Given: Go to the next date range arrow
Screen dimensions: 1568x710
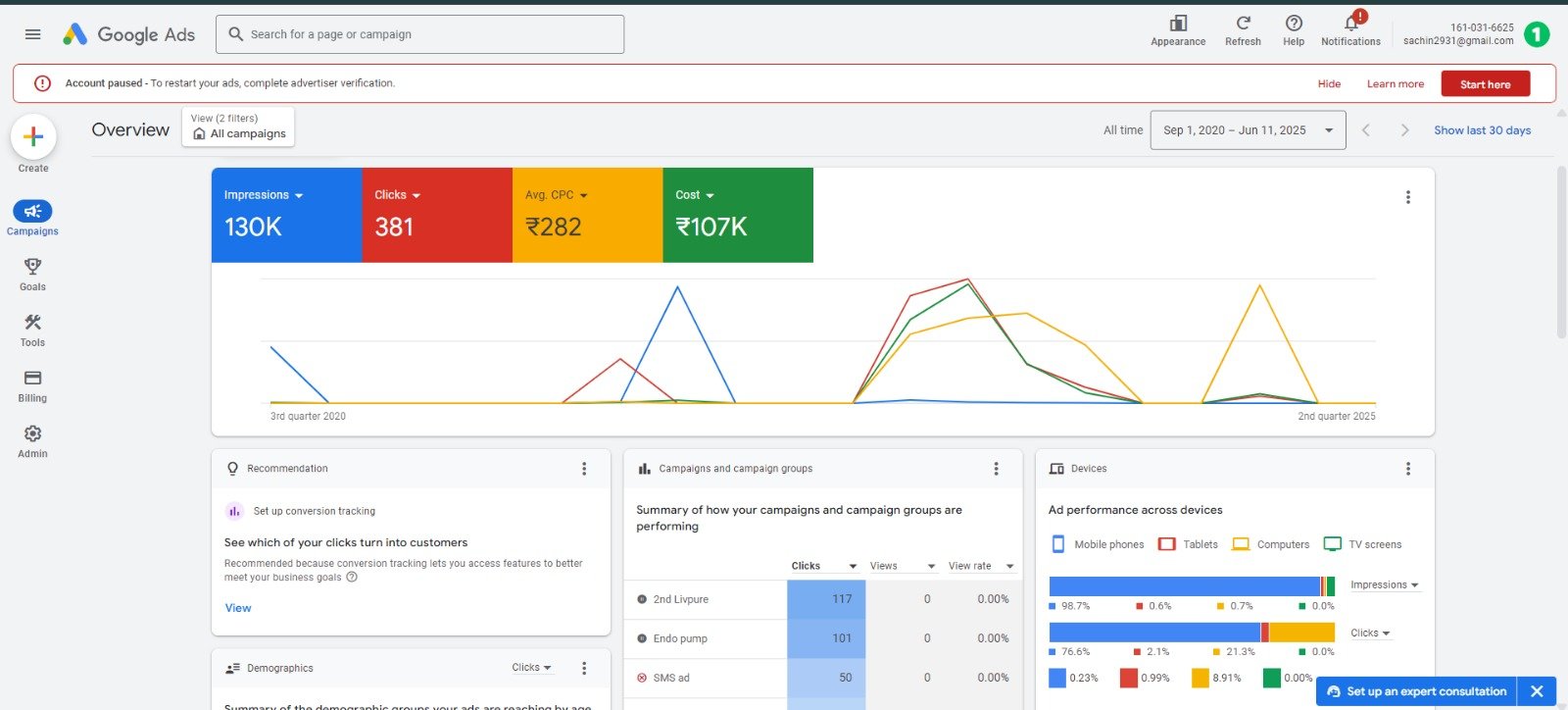Looking at the screenshot, I should (x=1404, y=130).
